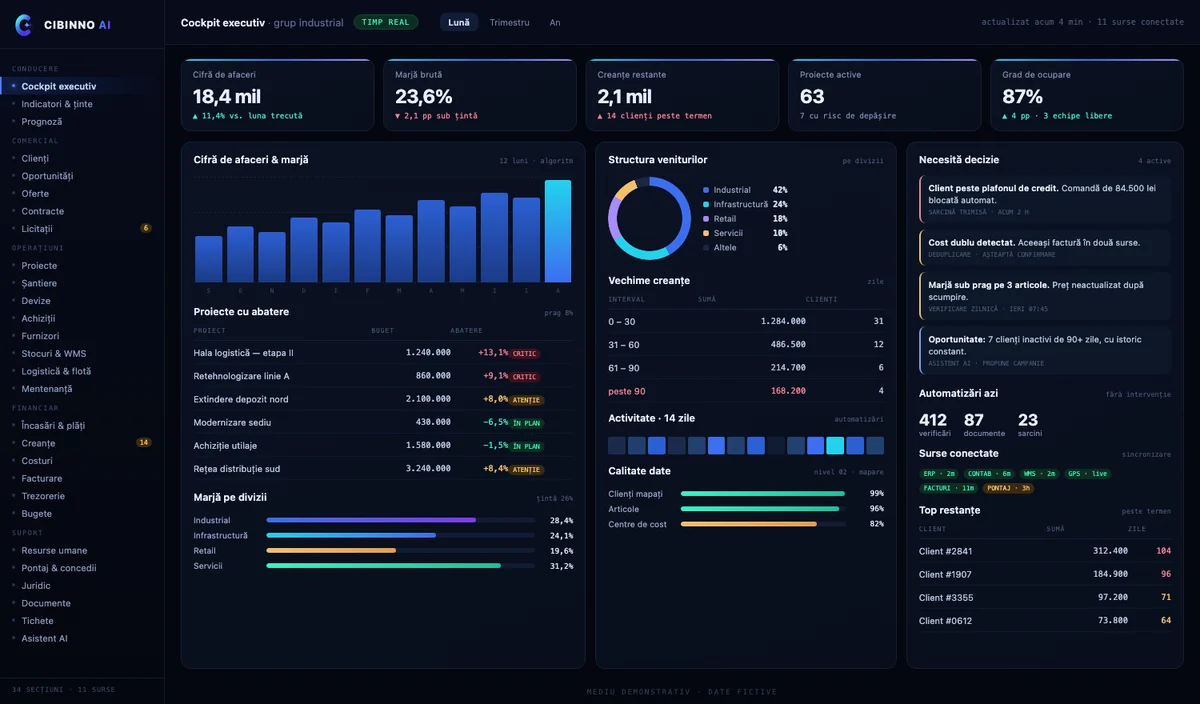Screen dimensions: 1200x704
Task: Click the ERP source chip
Action: [939, 474]
